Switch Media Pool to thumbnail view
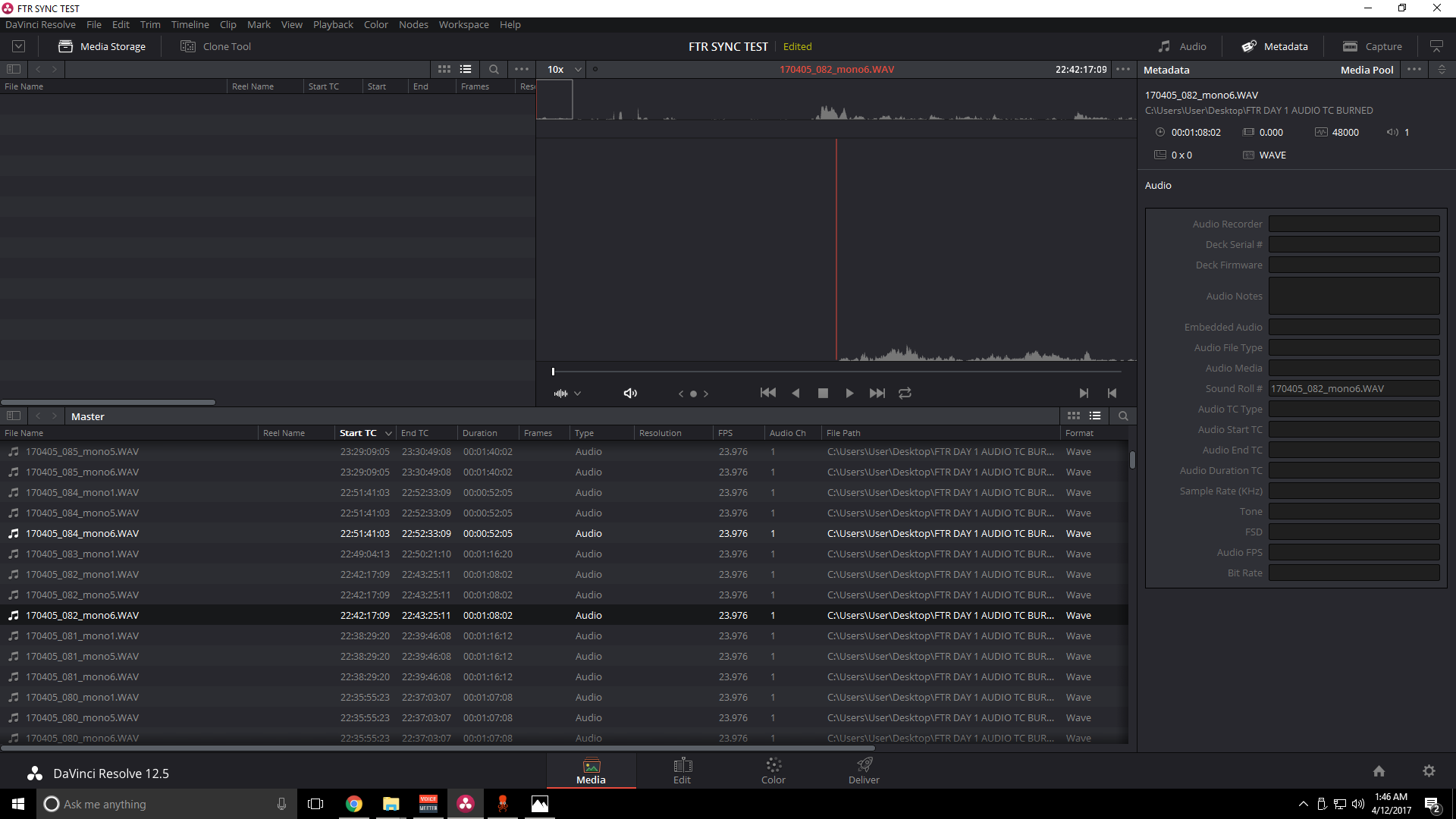 1074,416
